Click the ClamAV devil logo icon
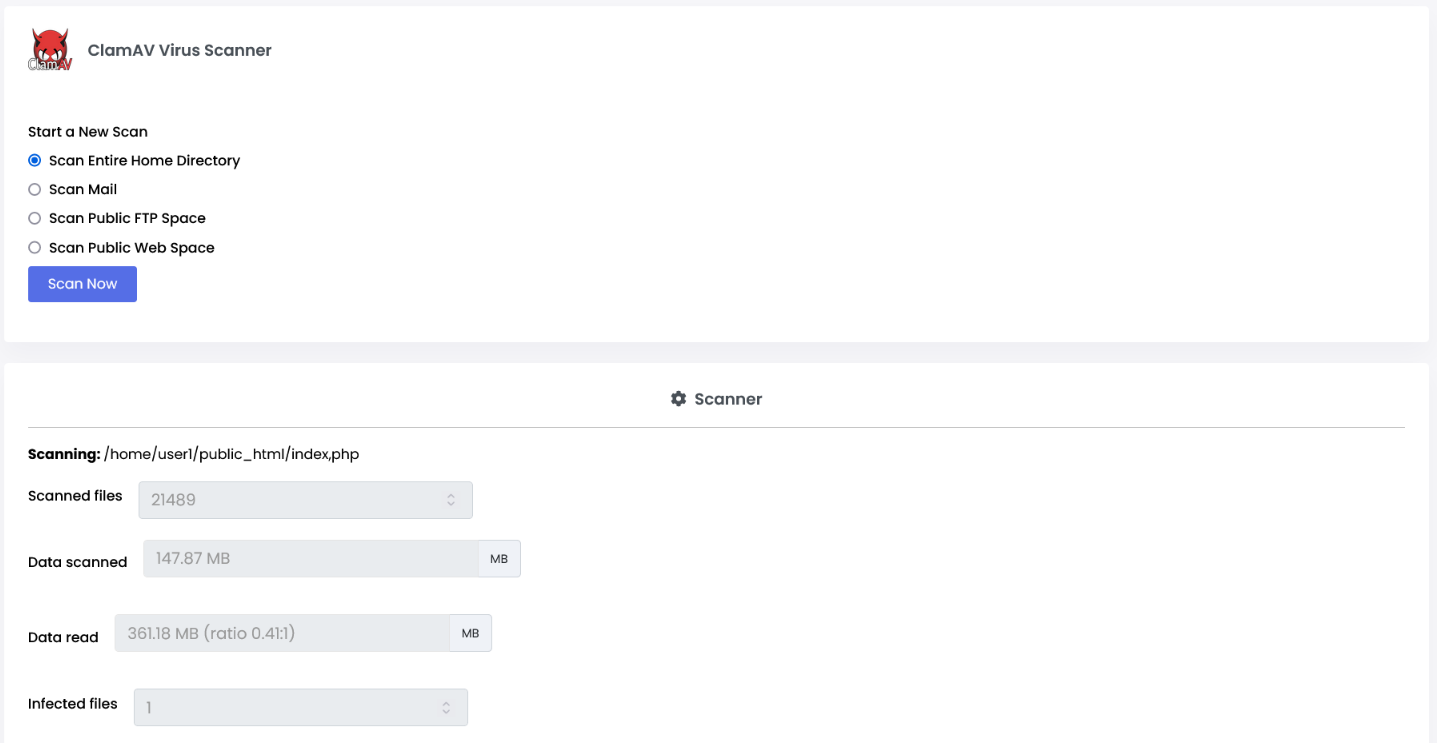 [x=50, y=50]
